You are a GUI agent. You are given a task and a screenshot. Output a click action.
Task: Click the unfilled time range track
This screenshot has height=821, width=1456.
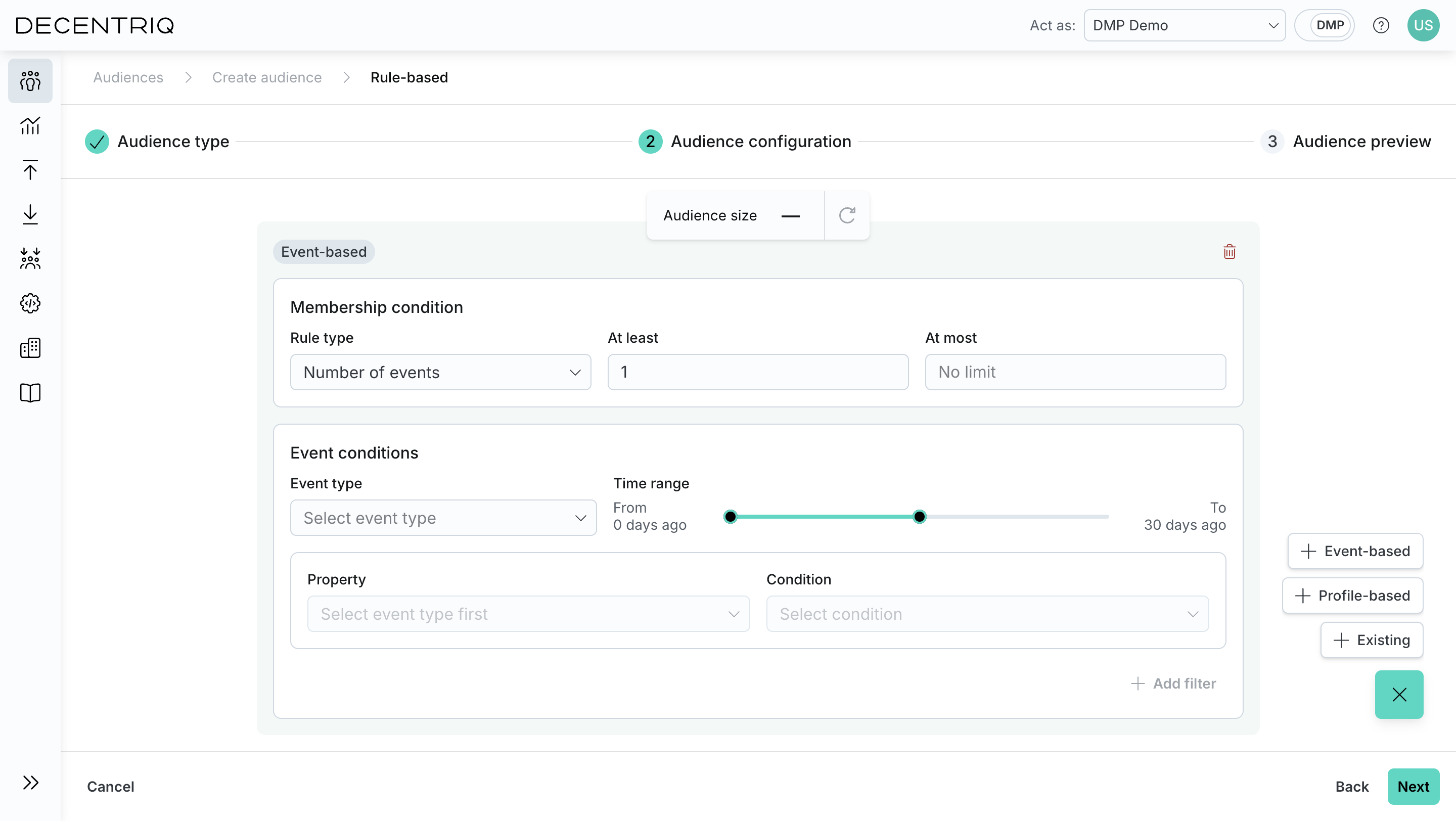1017,517
